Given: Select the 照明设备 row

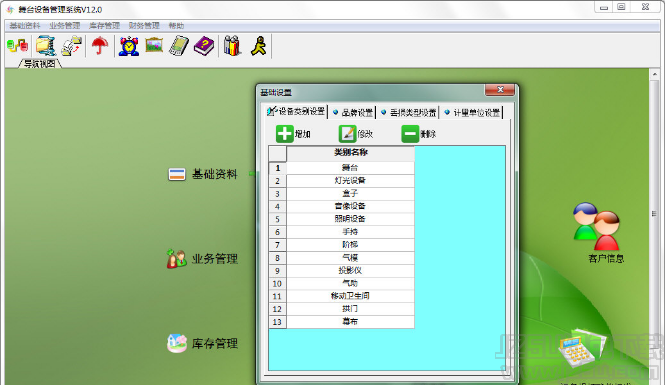Looking at the screenshot, I should pos(350,219).
